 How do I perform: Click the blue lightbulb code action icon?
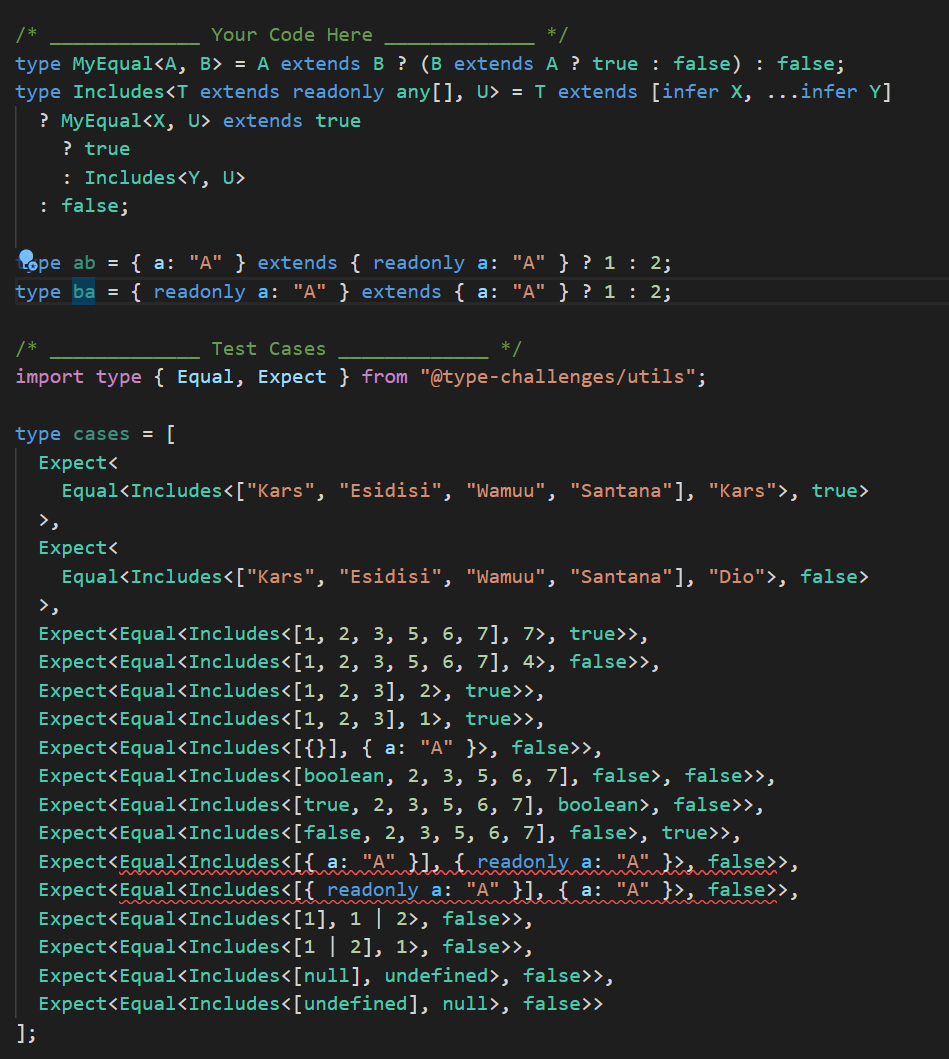(27, 259)
